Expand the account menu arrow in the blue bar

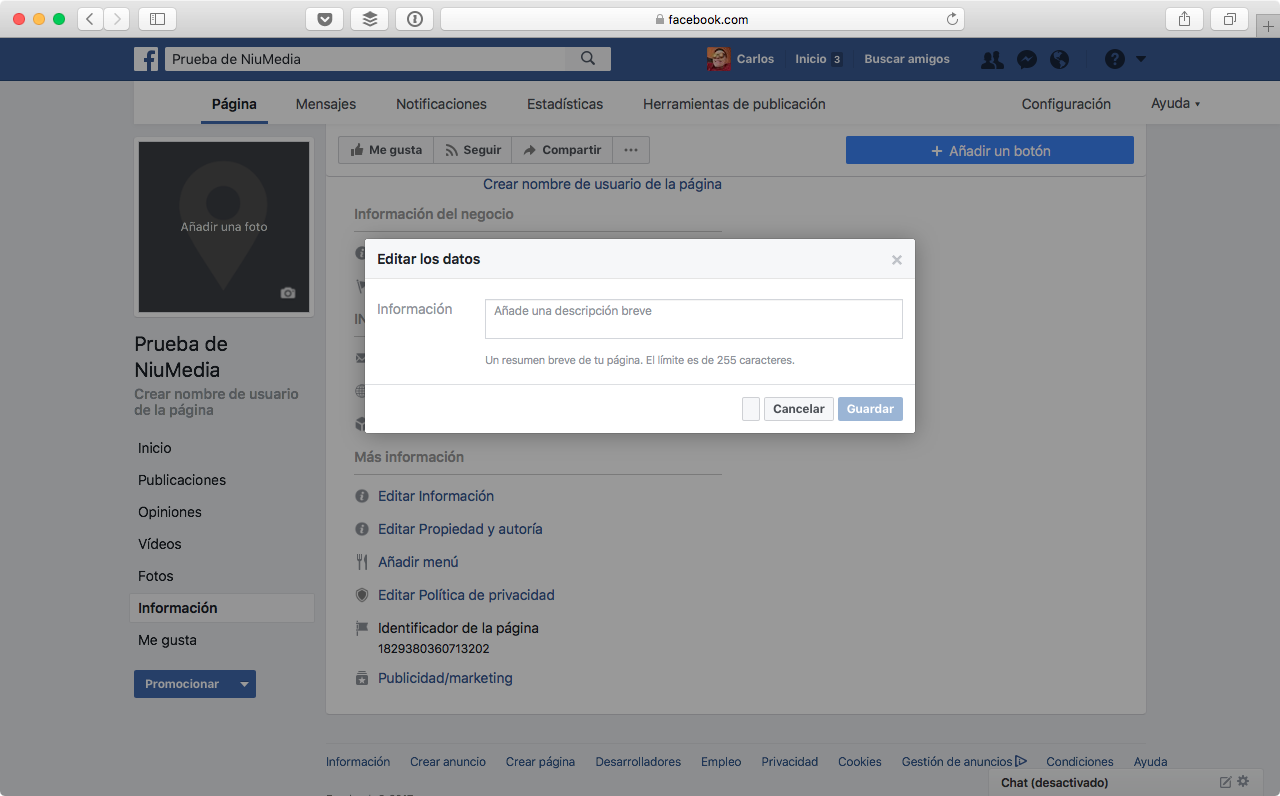1141,59
